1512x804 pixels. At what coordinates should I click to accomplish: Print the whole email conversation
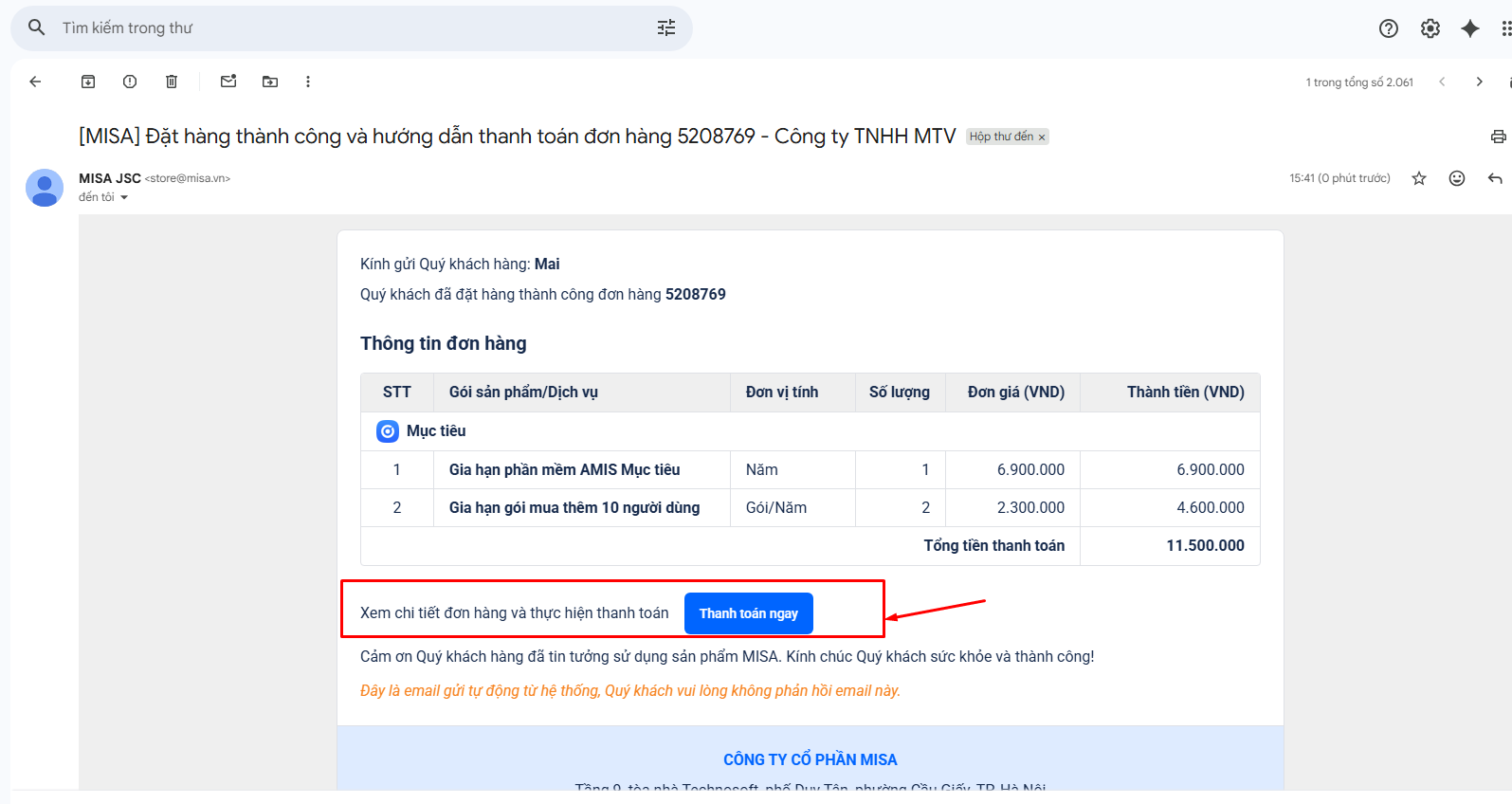1499,137
